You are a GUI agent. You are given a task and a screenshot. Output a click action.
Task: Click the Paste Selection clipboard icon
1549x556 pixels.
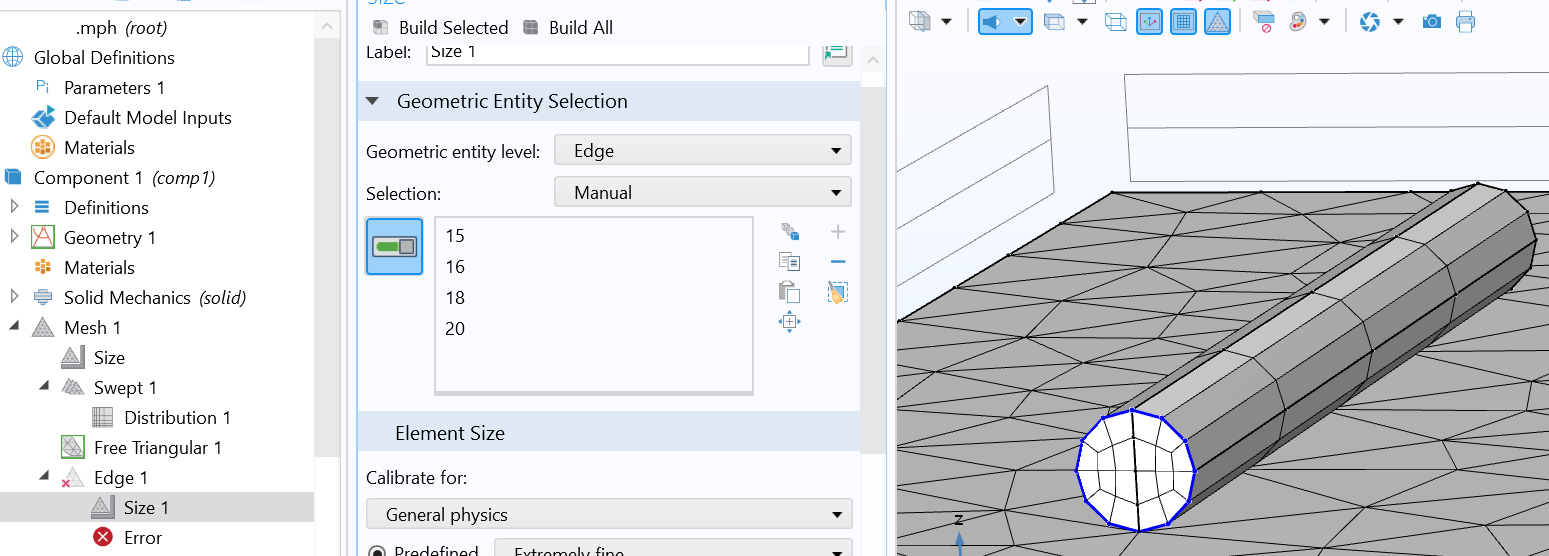pos(790,292)
